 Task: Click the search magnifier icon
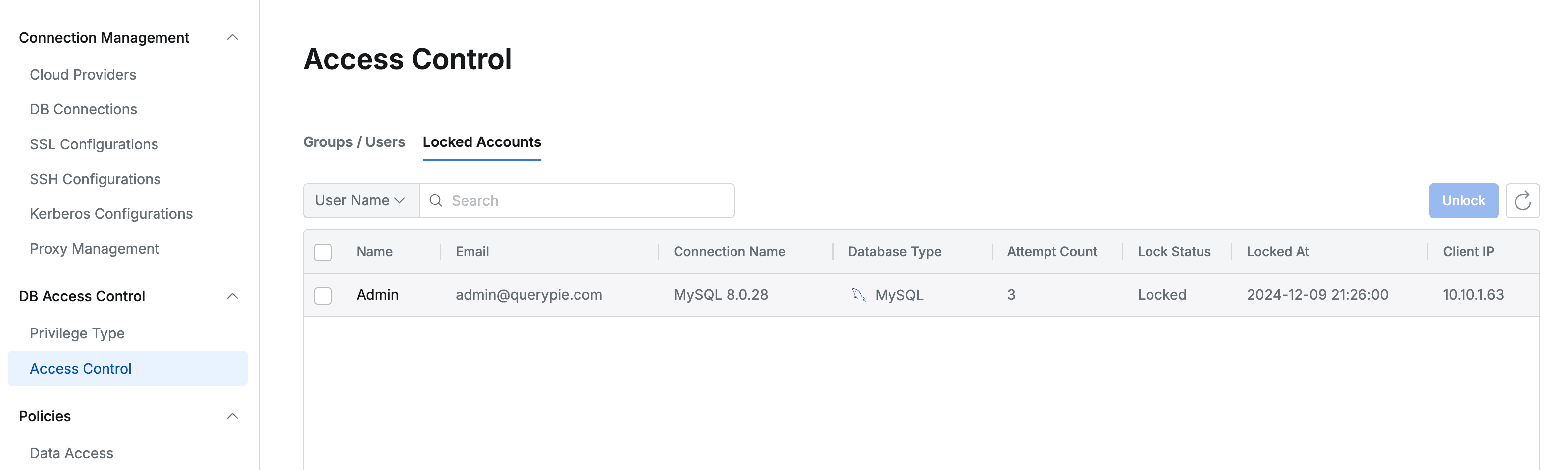(436, 200)
